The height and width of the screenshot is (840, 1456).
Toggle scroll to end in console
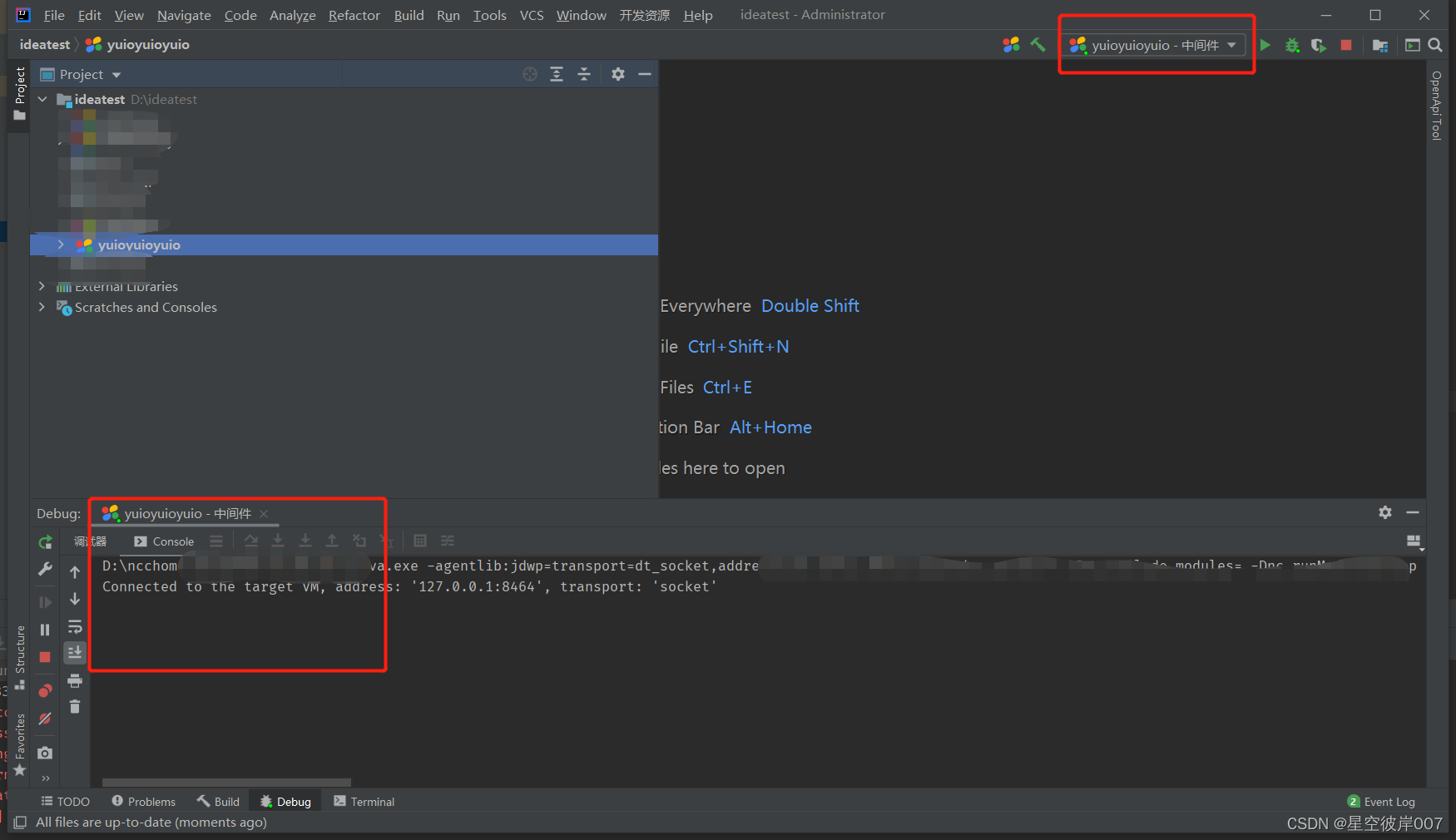point(75,653)
